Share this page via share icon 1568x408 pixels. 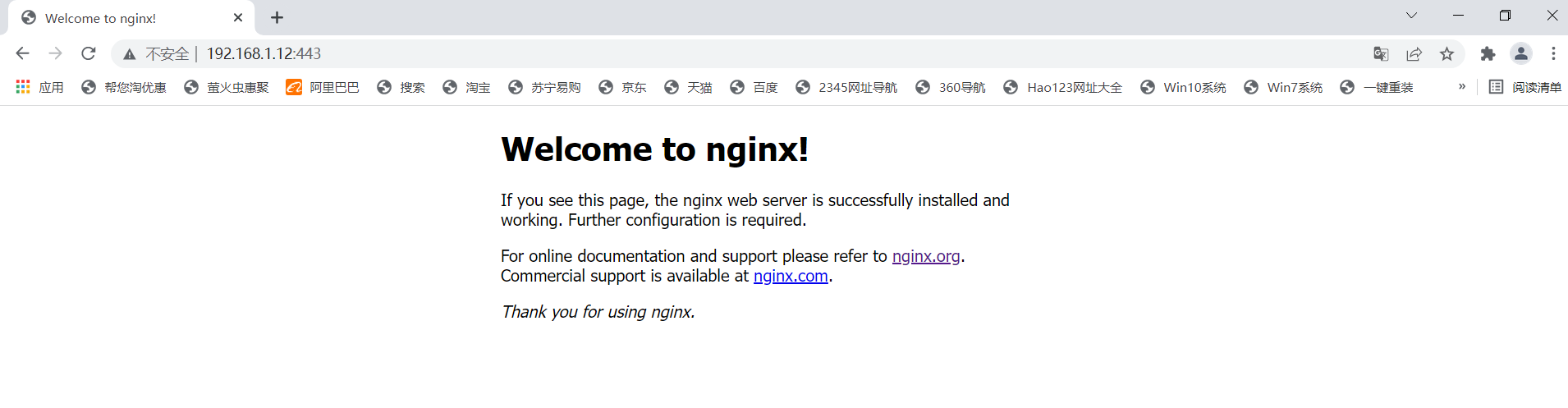click(x=1414, y=53)
